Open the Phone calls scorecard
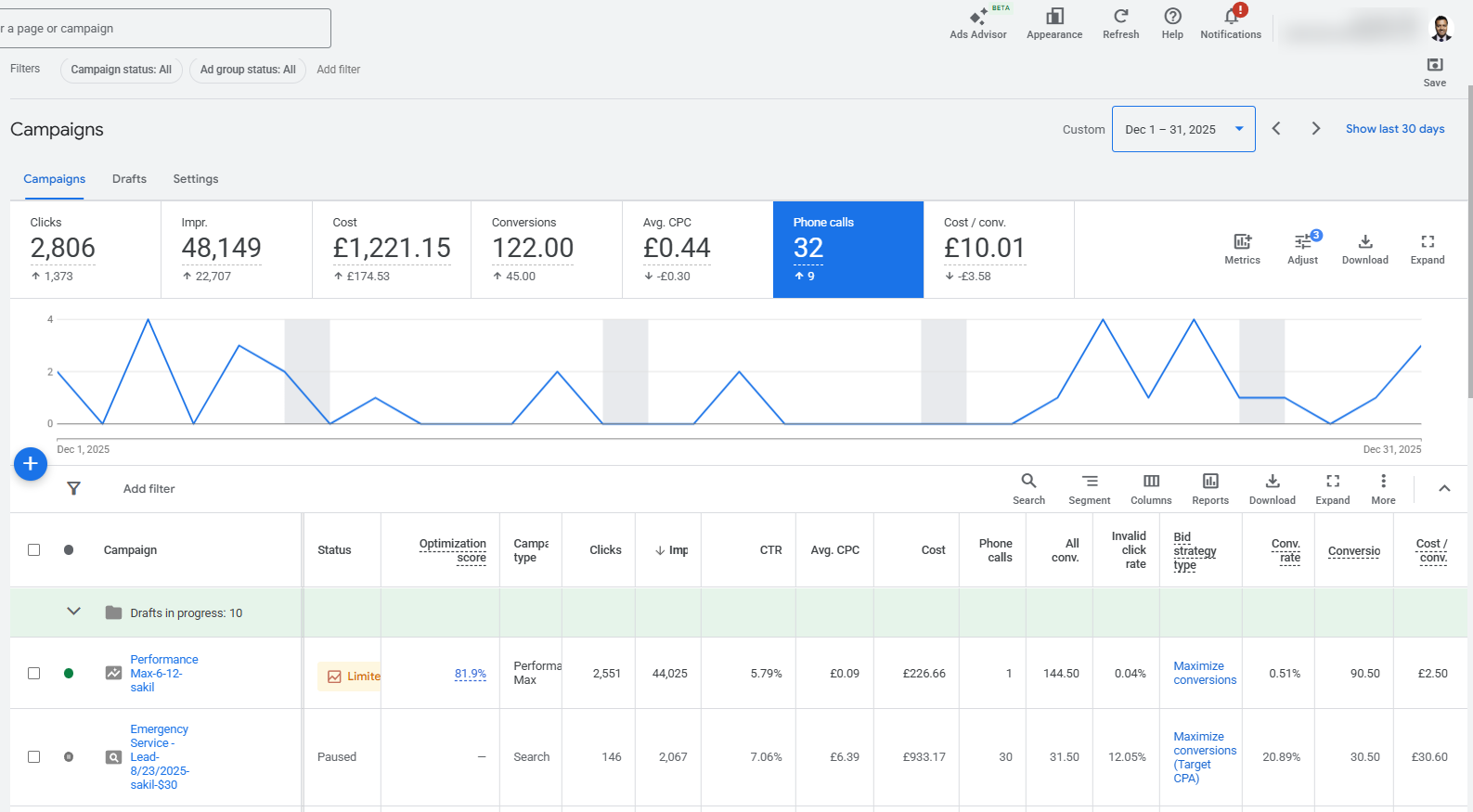 pyautogui.click(x=848, y=250)
